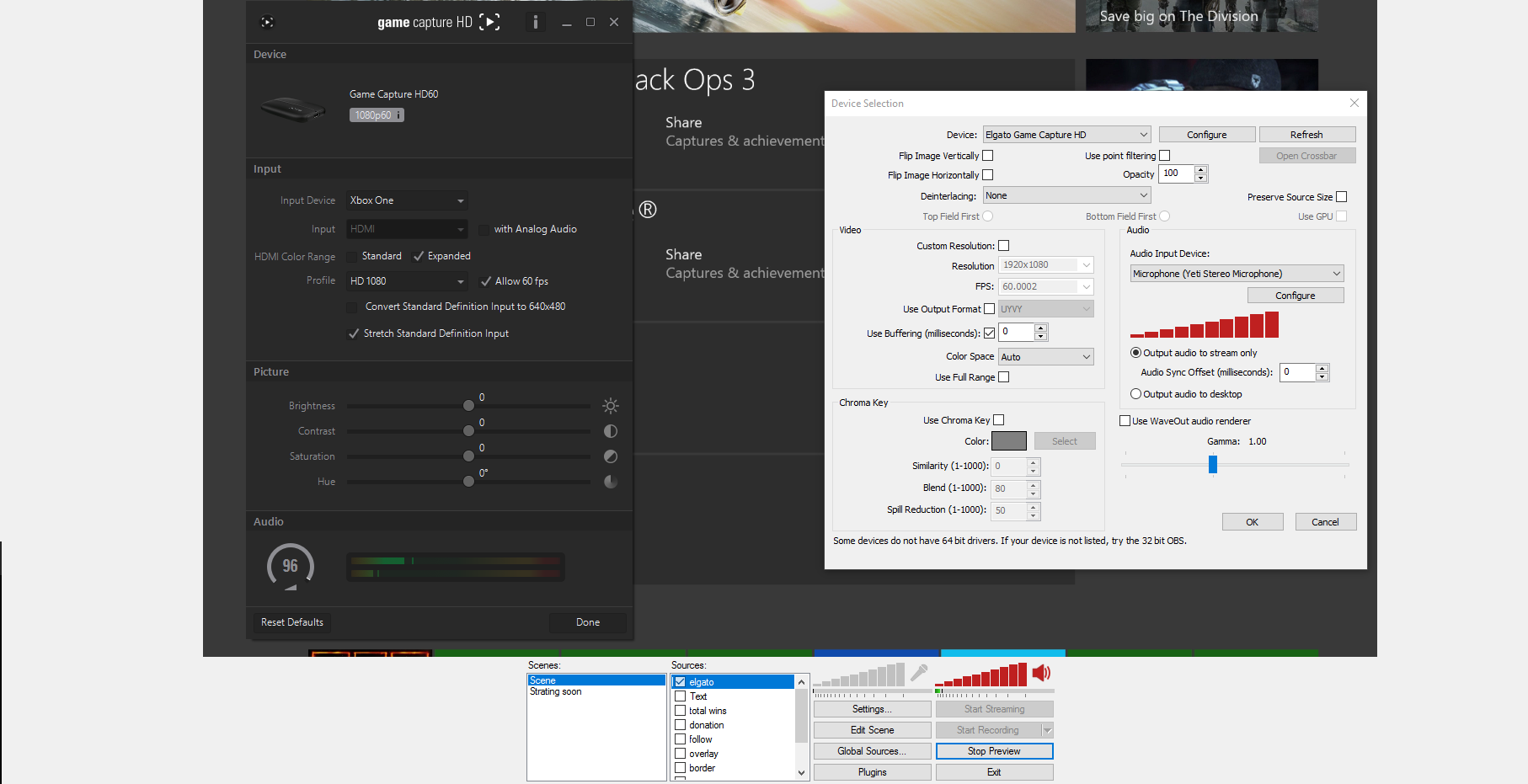This screenshot has width=1528, height=784.
Task: Select the total wins source
Action: click(x=708, y=711)
